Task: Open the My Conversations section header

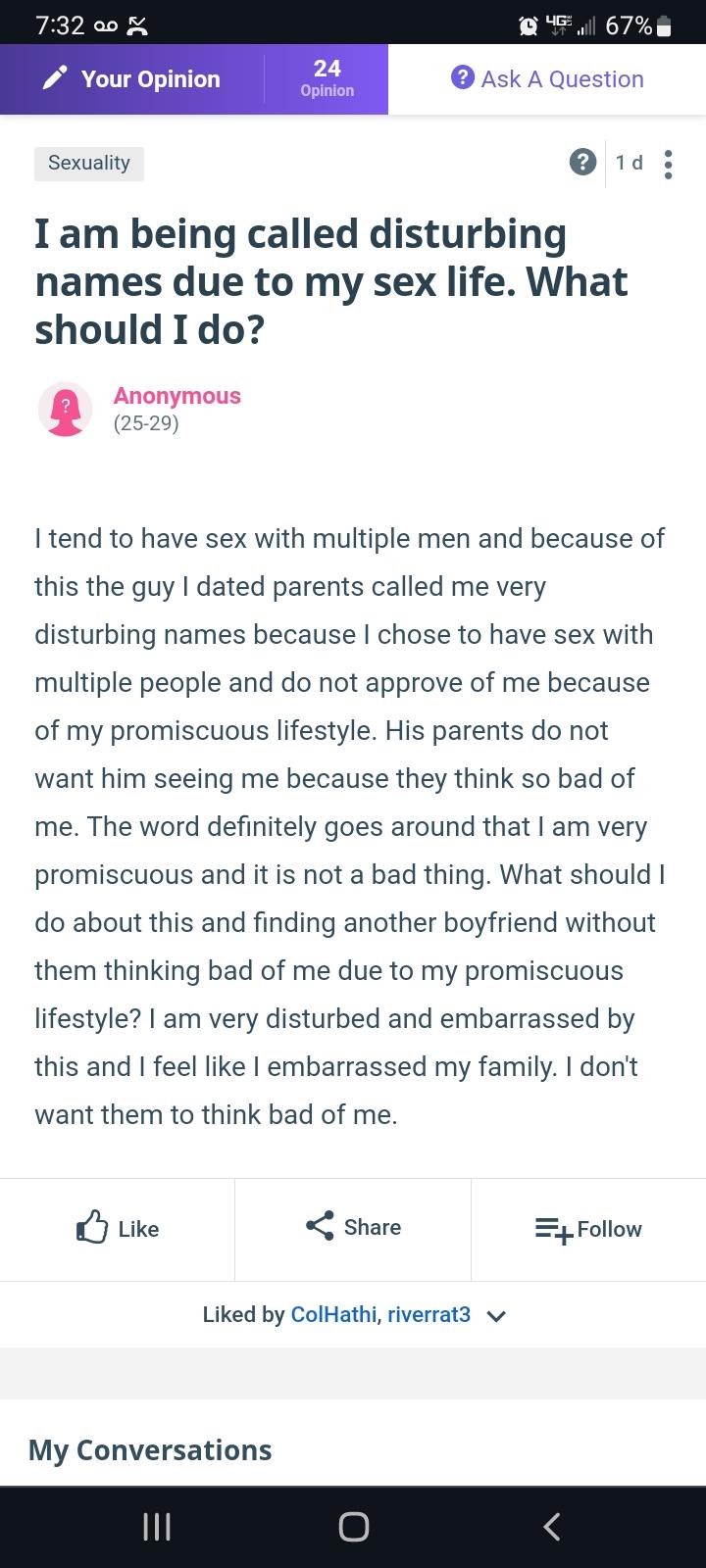Action: pos(150,1450)
